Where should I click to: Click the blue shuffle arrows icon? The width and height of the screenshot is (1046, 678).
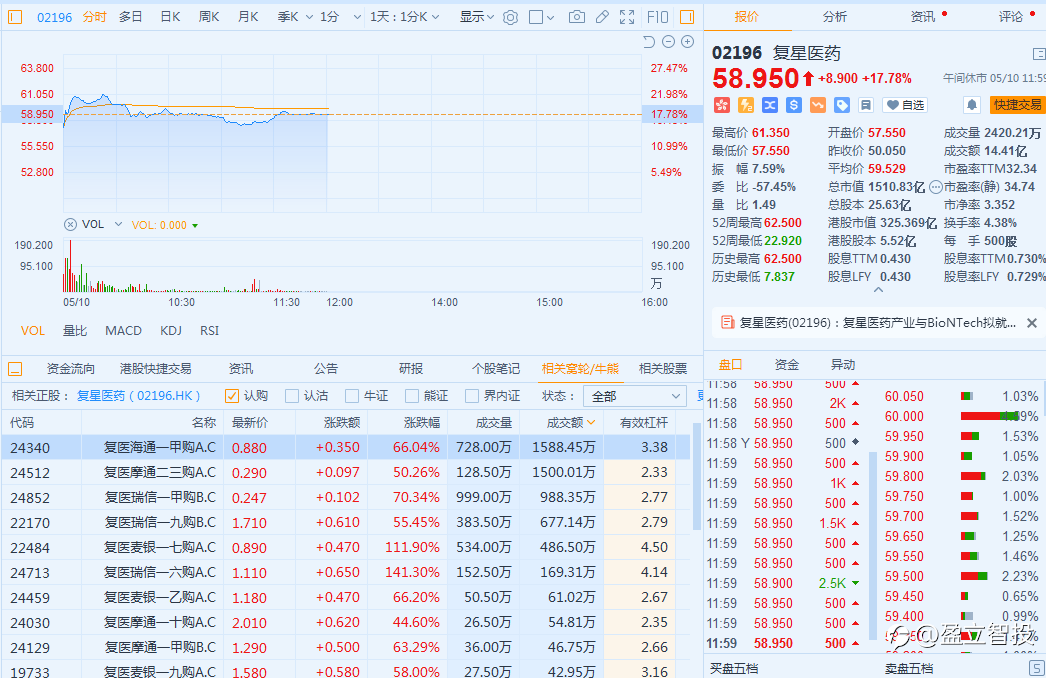[x=770, y=105]
